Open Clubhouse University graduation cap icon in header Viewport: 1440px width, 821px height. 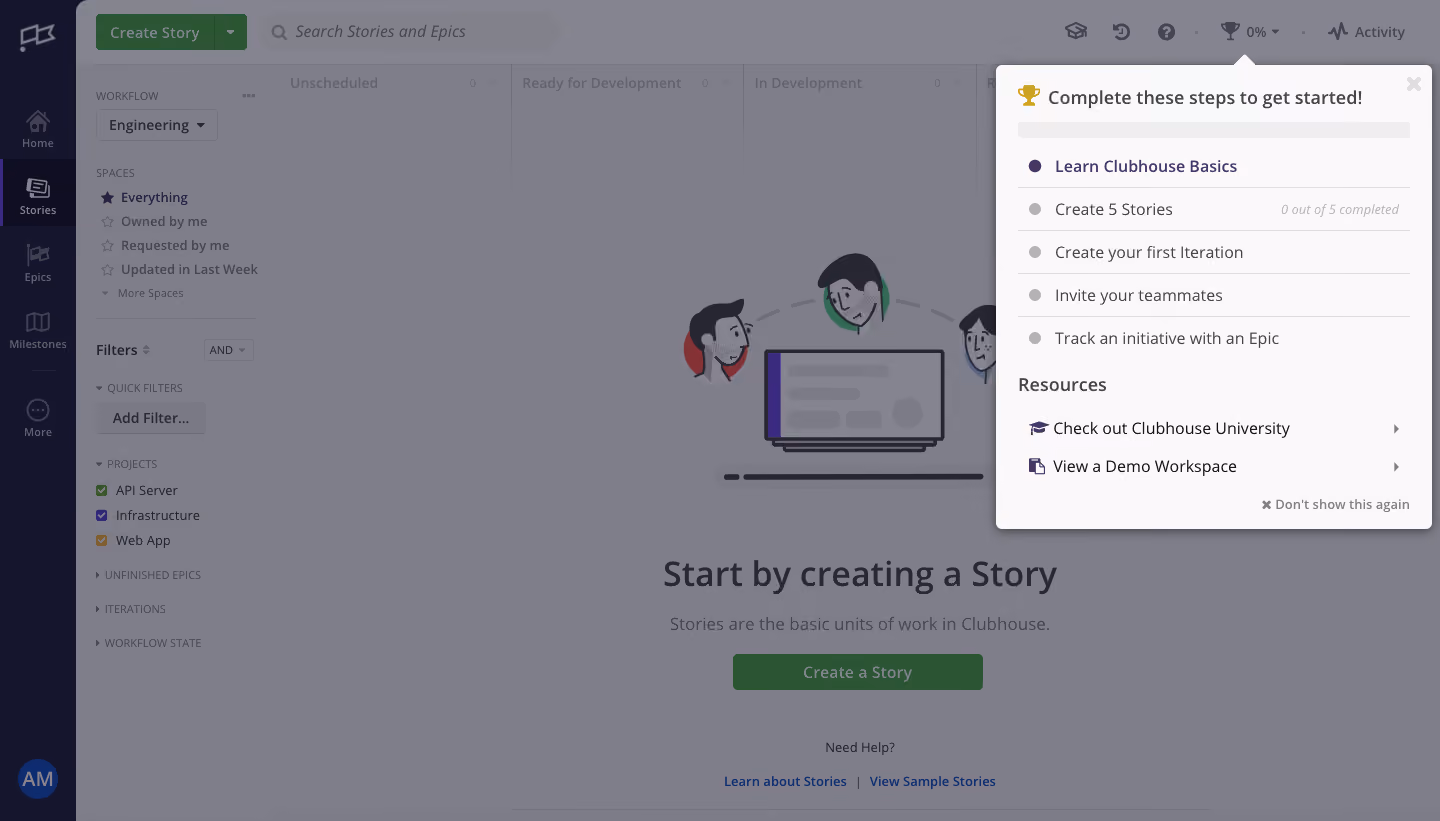coord(1076,32)
